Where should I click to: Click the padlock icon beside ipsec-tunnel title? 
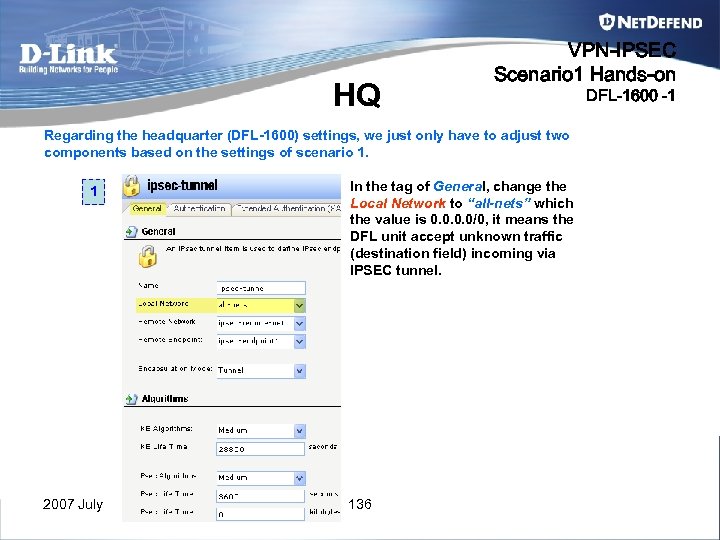131,186
